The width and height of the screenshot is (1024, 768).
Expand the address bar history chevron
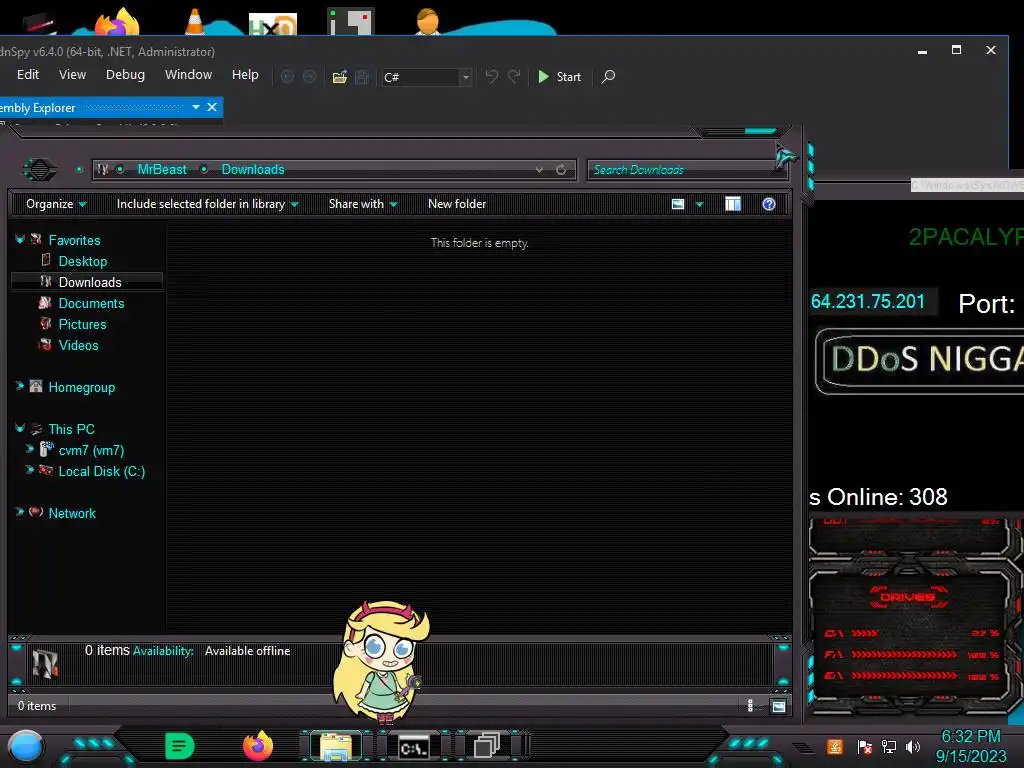click(x=539, y=170)
